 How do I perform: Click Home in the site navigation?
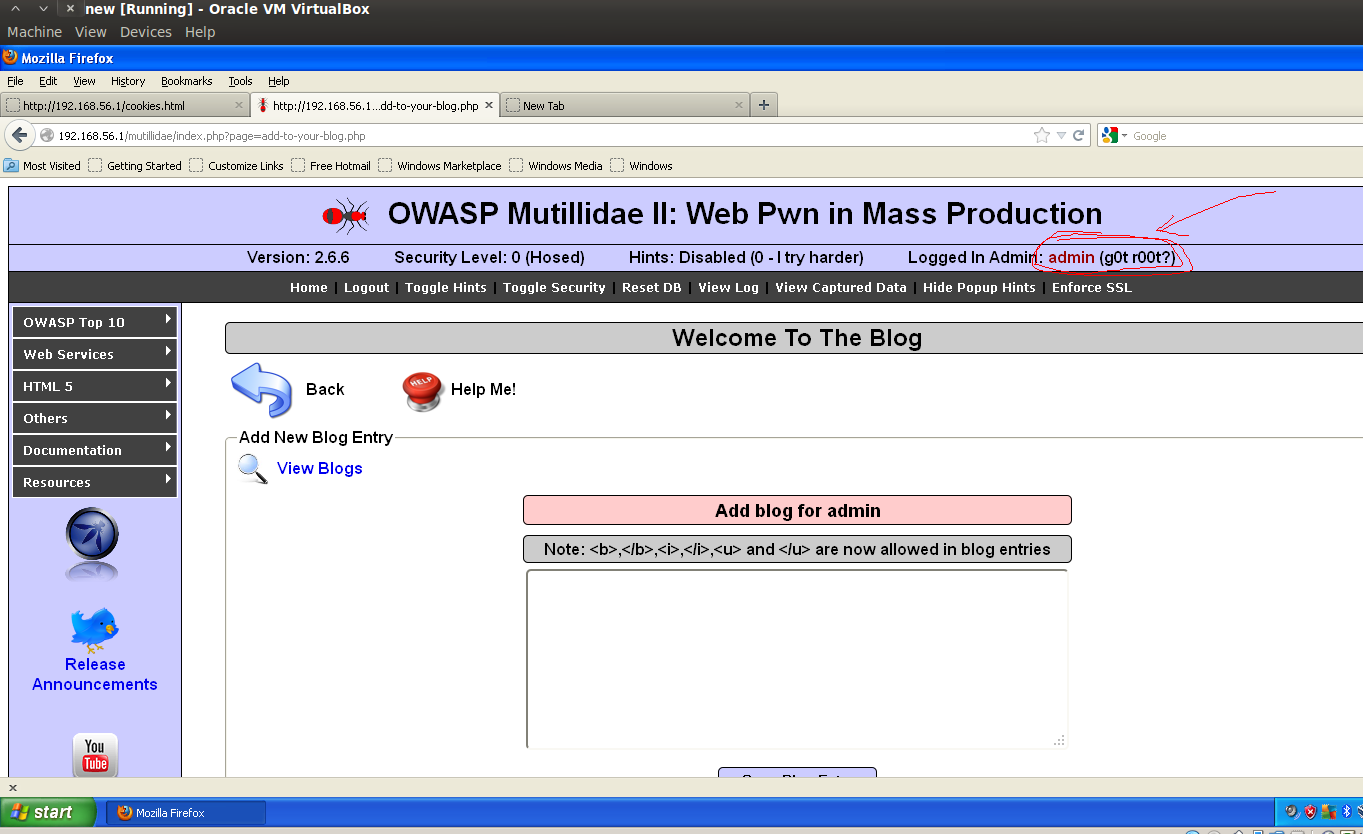[x=309, y=287]
